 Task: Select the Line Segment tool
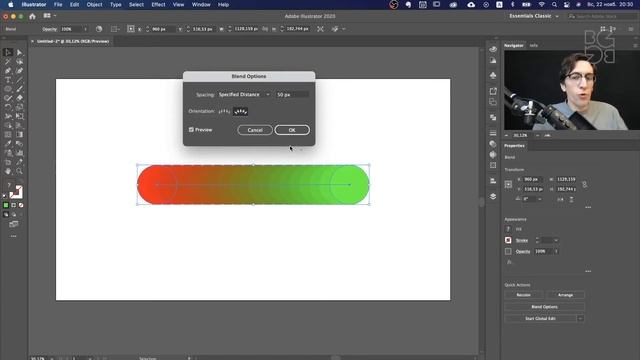pyautogui.click(x=19, y=80)
